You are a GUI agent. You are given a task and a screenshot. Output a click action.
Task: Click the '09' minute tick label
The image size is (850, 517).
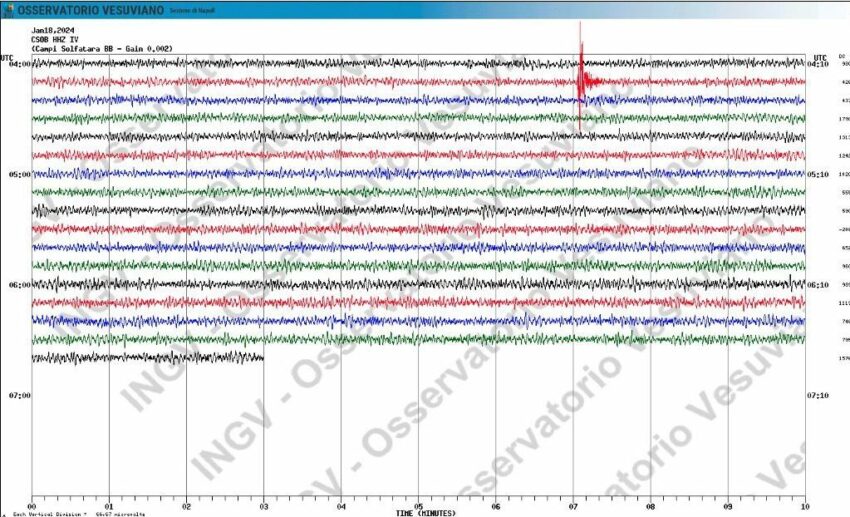728,507
